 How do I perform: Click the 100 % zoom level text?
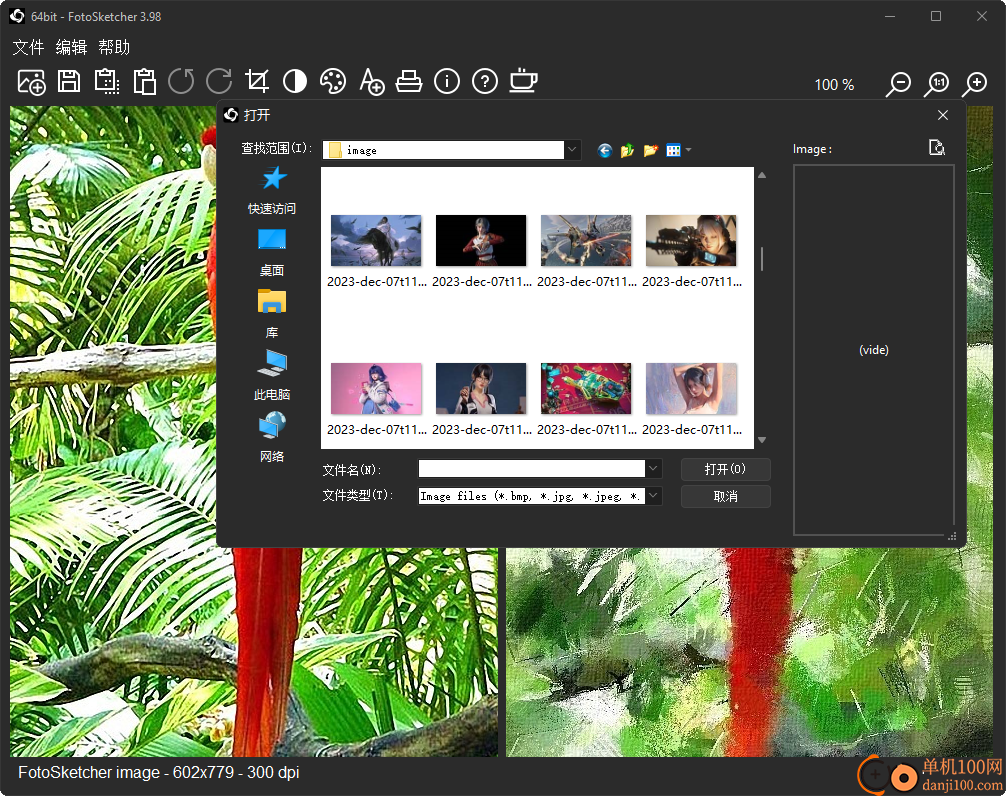(834, 85)
